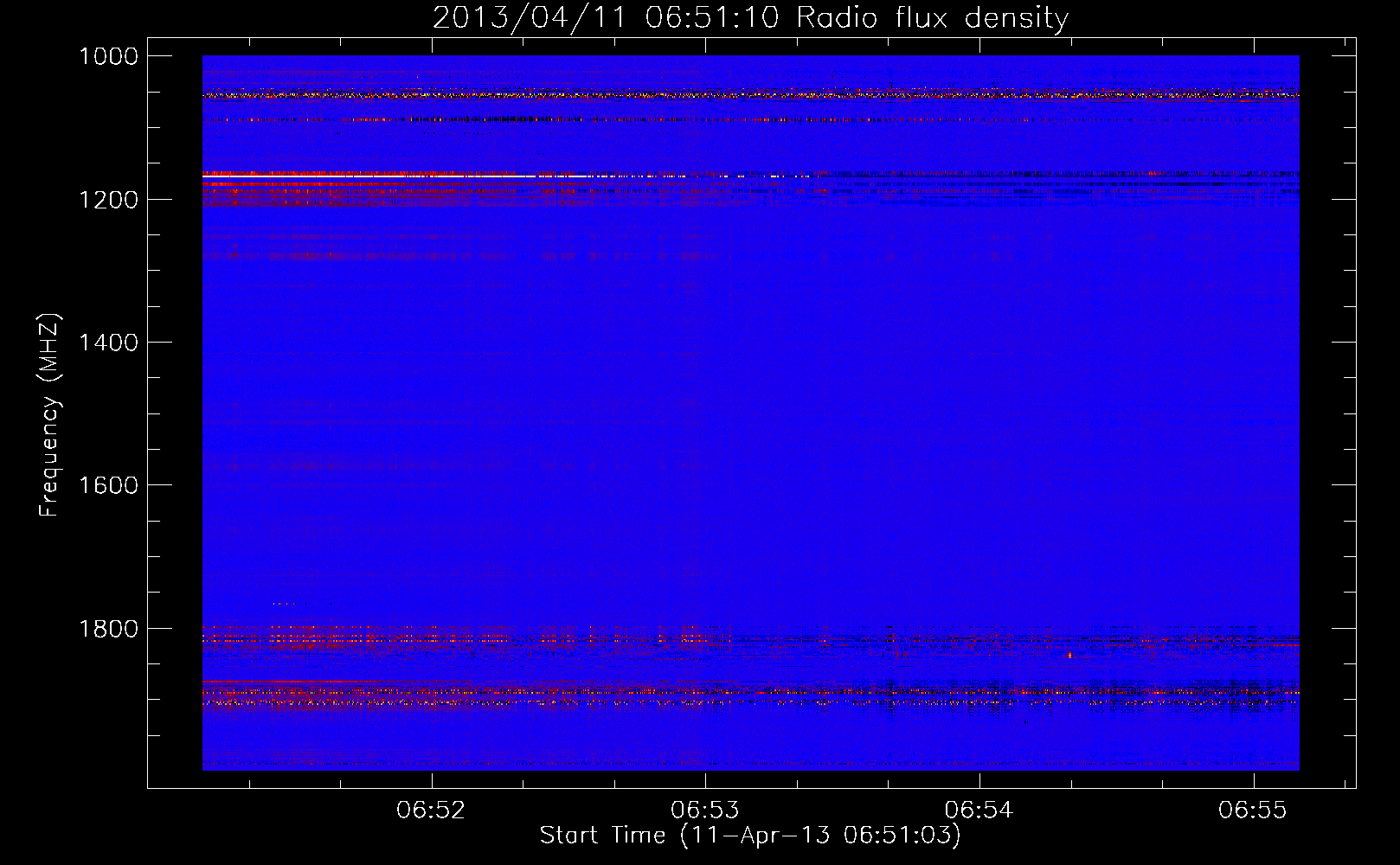This screenshot has width=1400, height=865.
Task: Click the 1600 frequency tick label
Action: click(x=108, y=485)
